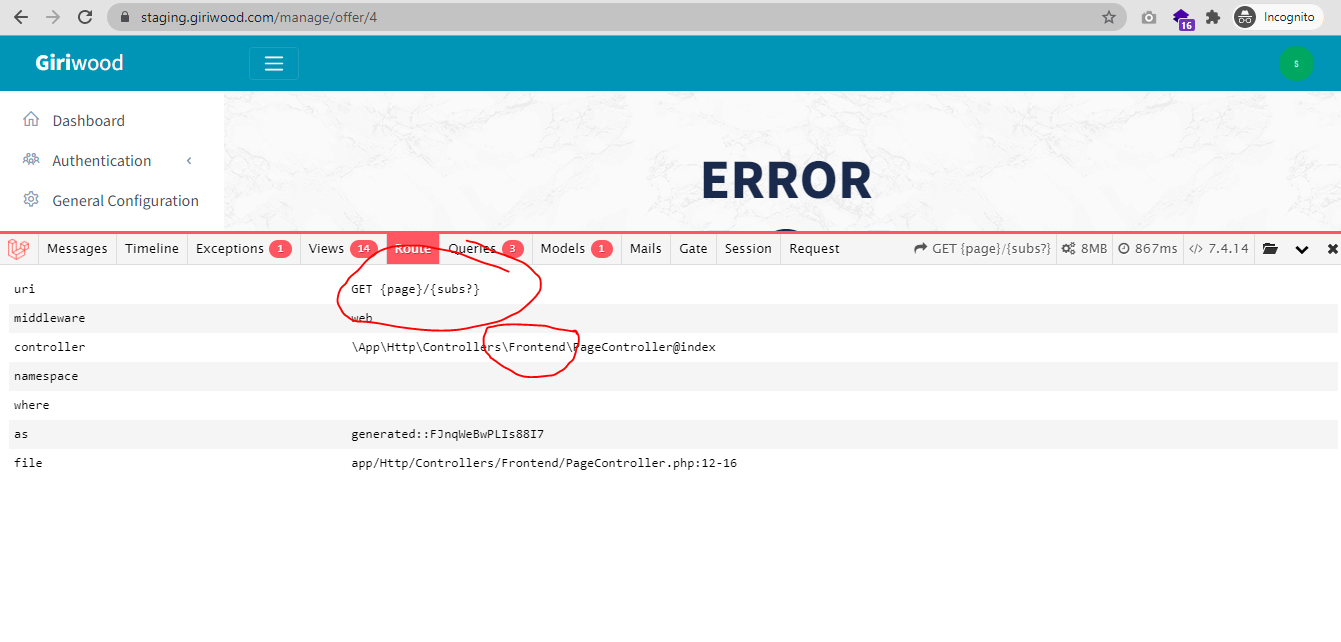1341x642 pixels.
Task: Click the Giriwood logo link
Action: click(x=79, y=62)
